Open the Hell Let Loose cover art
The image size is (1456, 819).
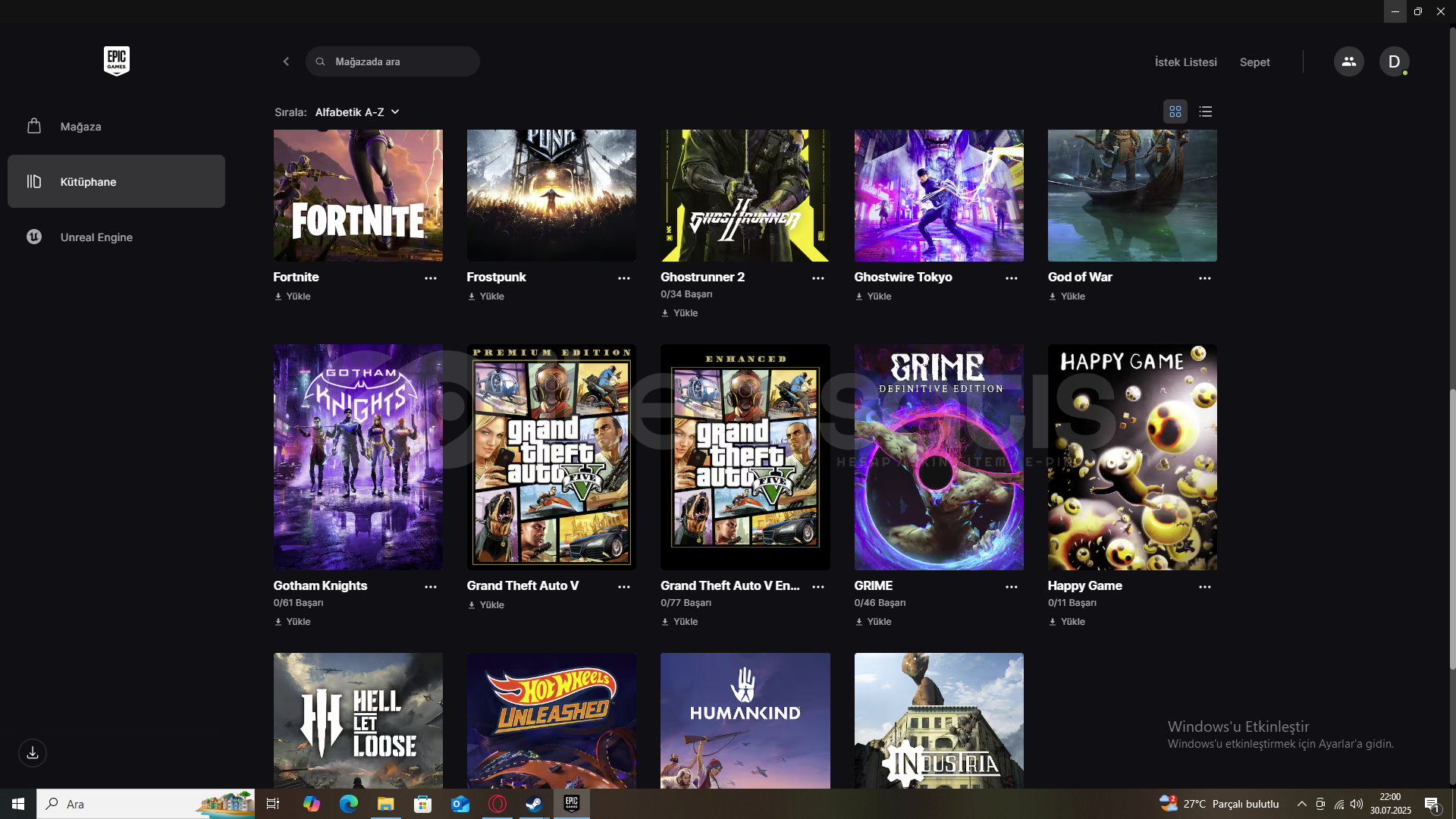point(358,720)
